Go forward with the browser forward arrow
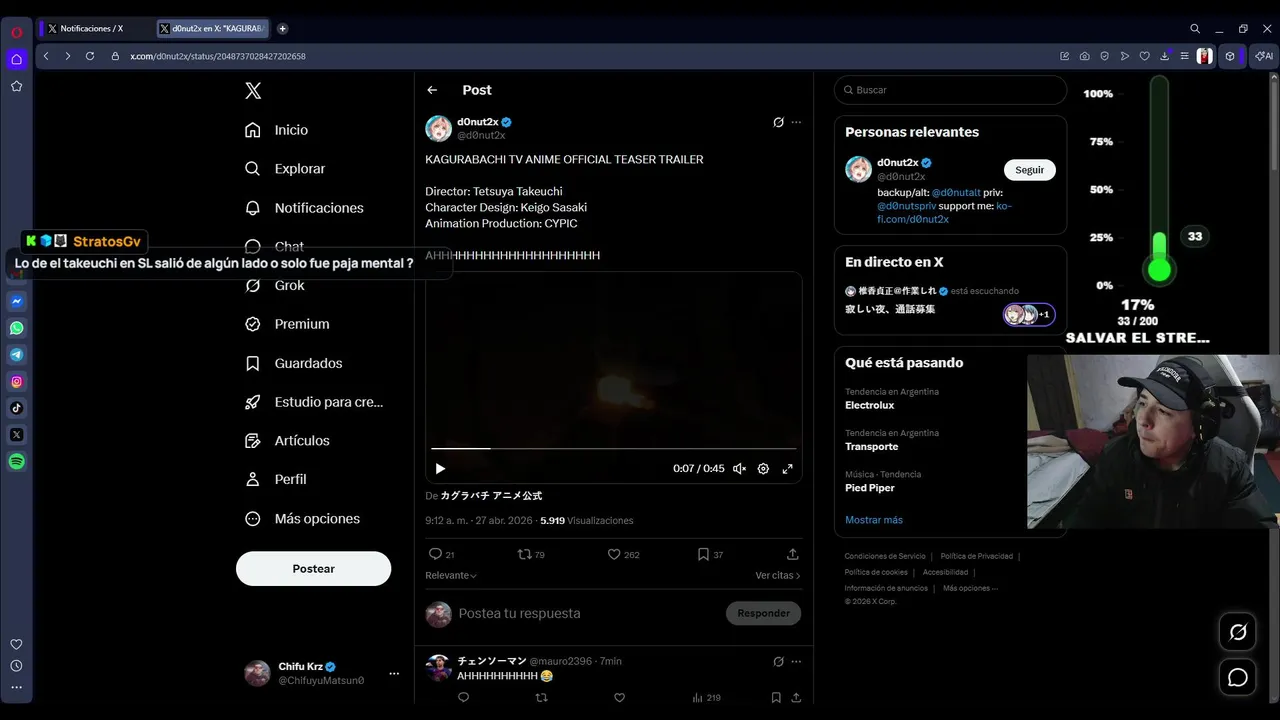 [x=68, y=56]
